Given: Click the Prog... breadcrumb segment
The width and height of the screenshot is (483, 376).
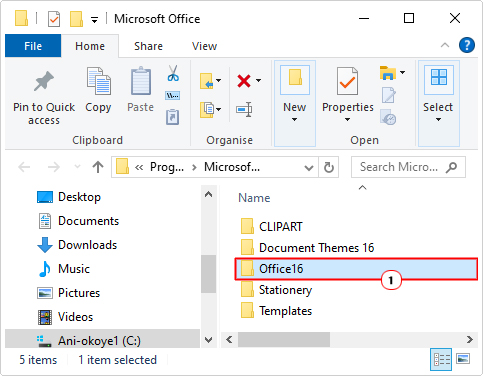Looking at the screenshot, I should [167, 167].
